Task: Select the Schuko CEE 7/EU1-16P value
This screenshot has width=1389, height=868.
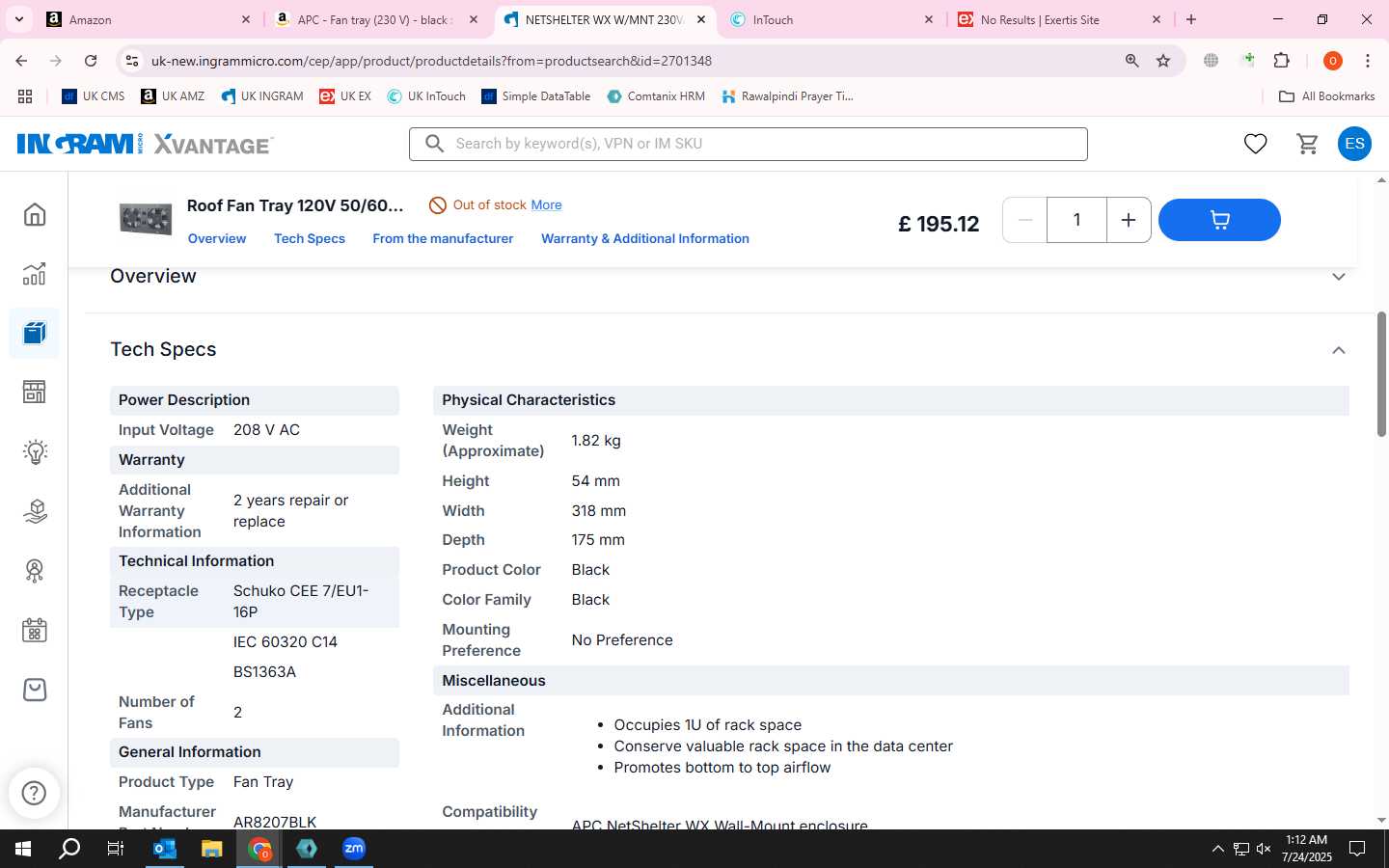Action: [301, 601]
